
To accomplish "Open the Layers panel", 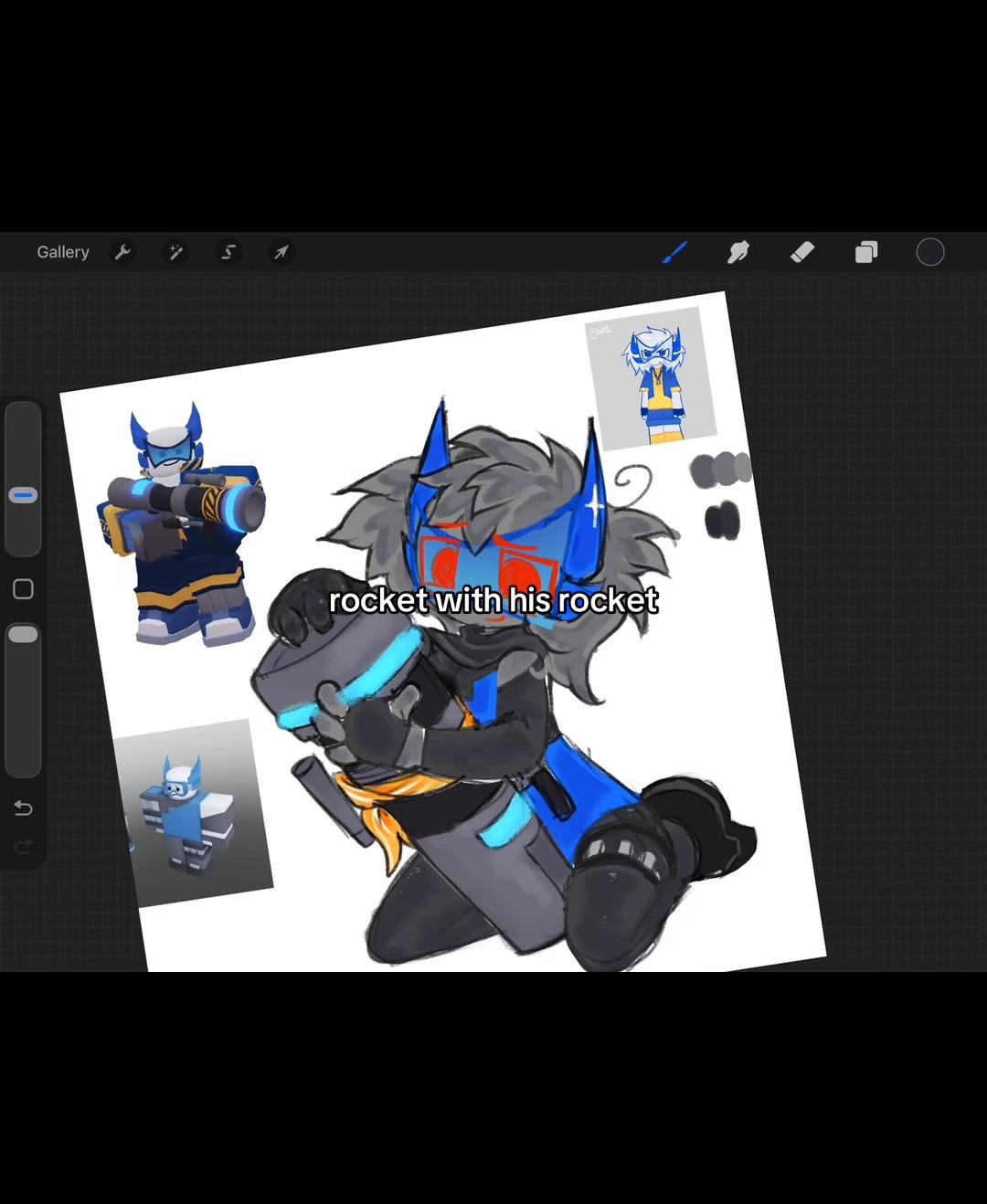I will pyautogui.click(x=866, y=252).
